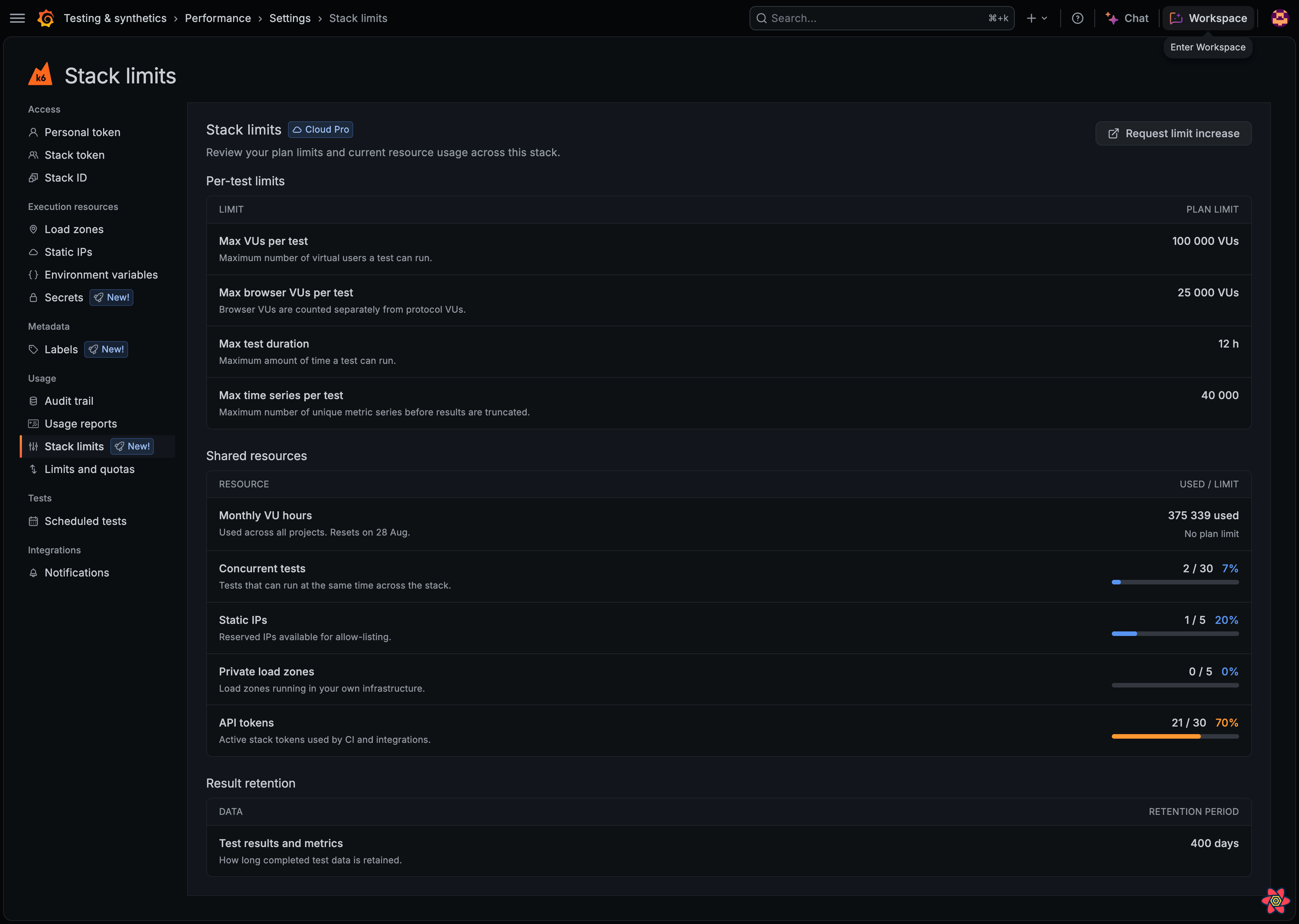Click the Stack token users icon
Image resolution: width=1299 pixels, height=924 pixels.
point(34,155)
